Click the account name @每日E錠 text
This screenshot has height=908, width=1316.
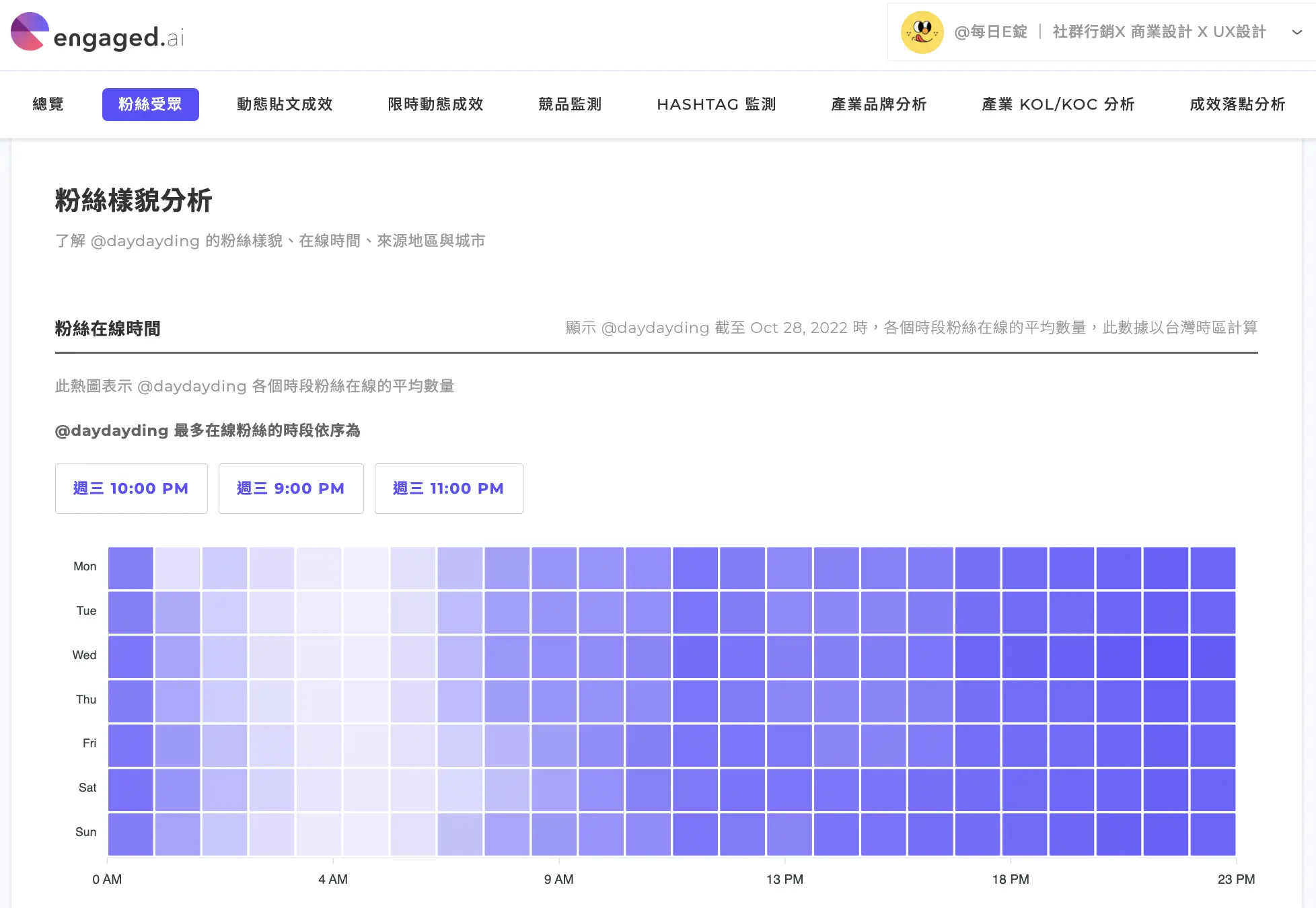(x=991, y=32)
